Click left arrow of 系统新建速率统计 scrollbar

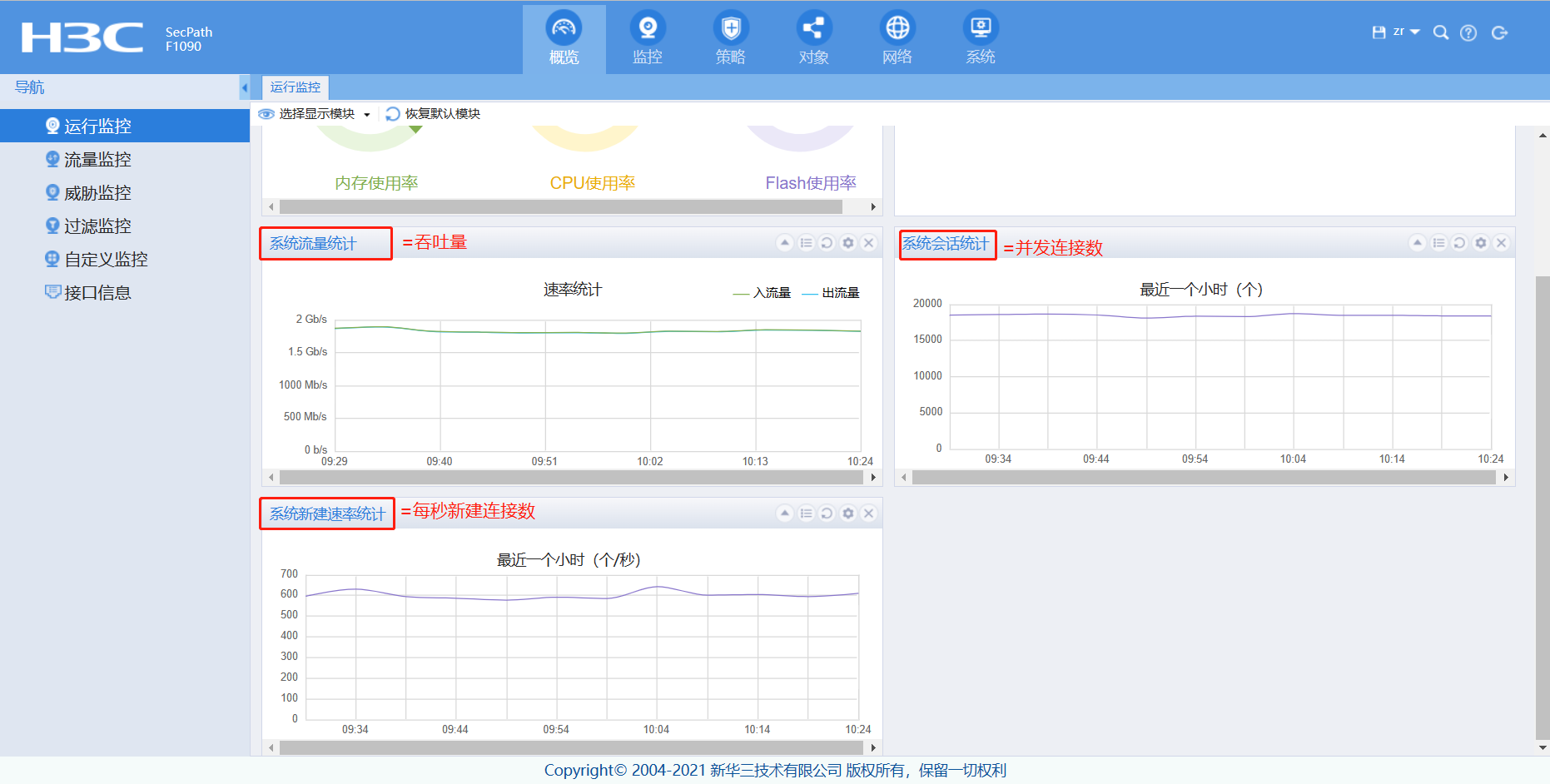(x=271, y=747)
